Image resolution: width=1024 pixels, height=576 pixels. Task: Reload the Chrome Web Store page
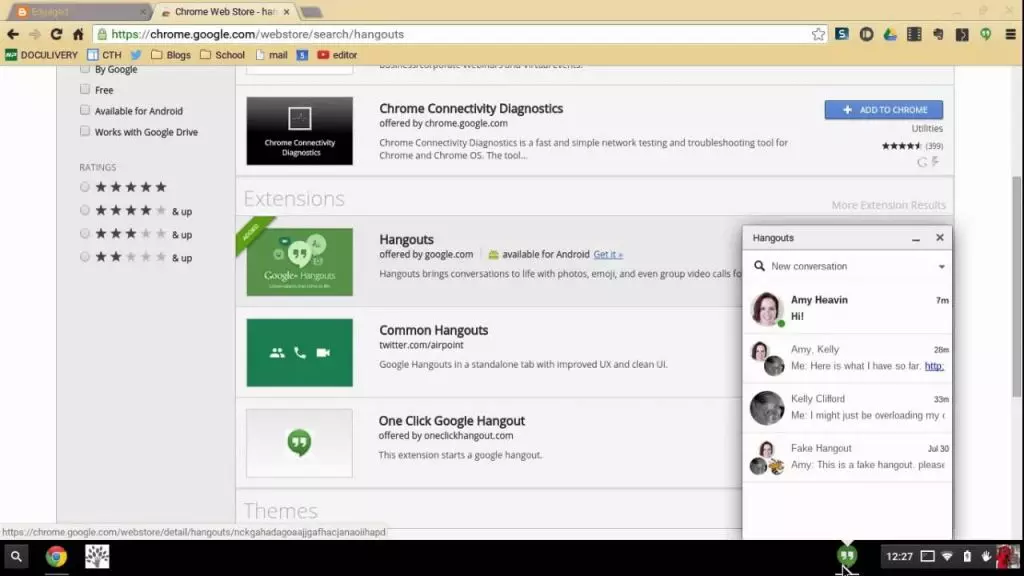pos(56,34)
